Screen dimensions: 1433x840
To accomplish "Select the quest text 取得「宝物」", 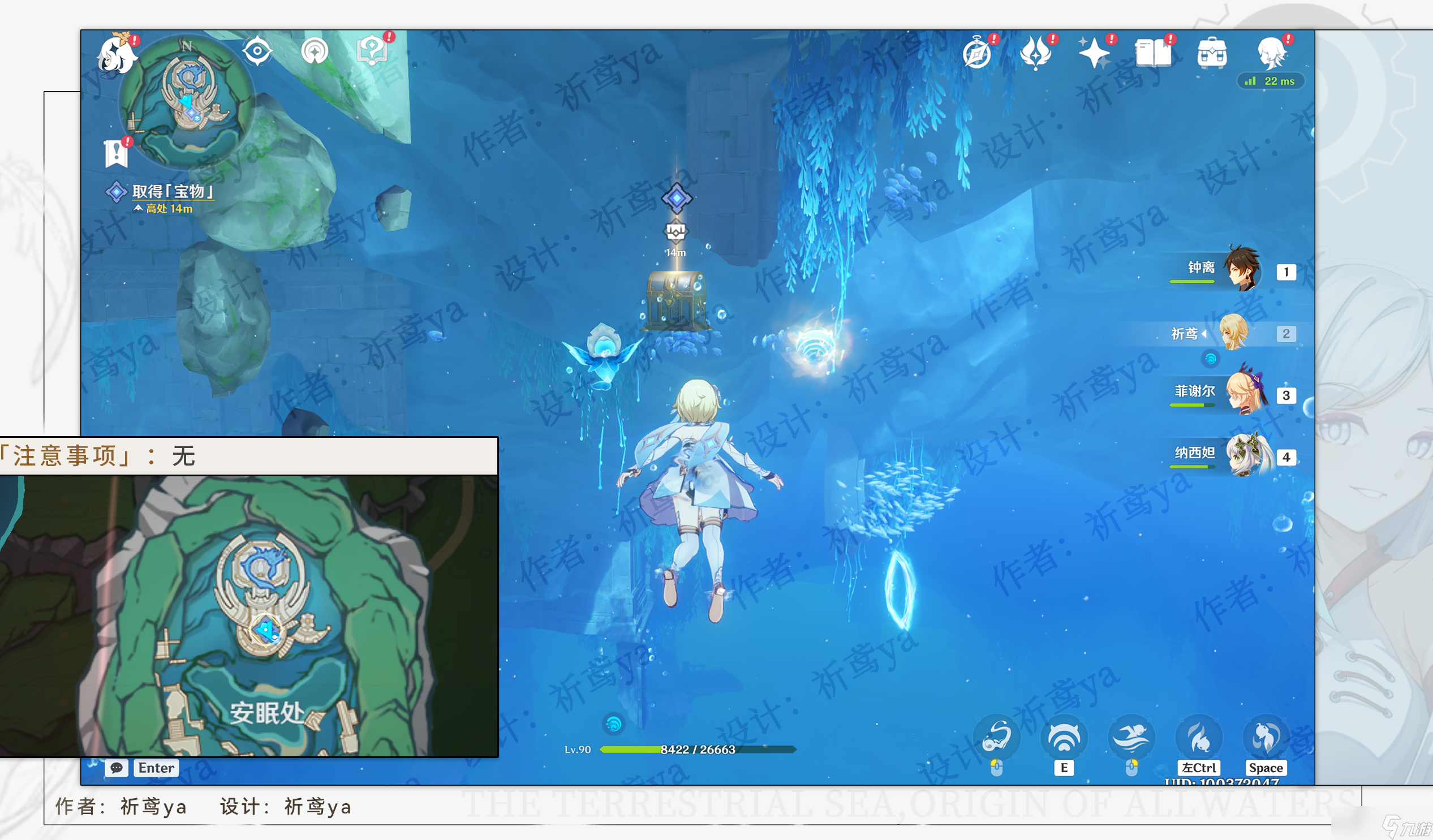I will pyautogui.click(x=174, y=192).
